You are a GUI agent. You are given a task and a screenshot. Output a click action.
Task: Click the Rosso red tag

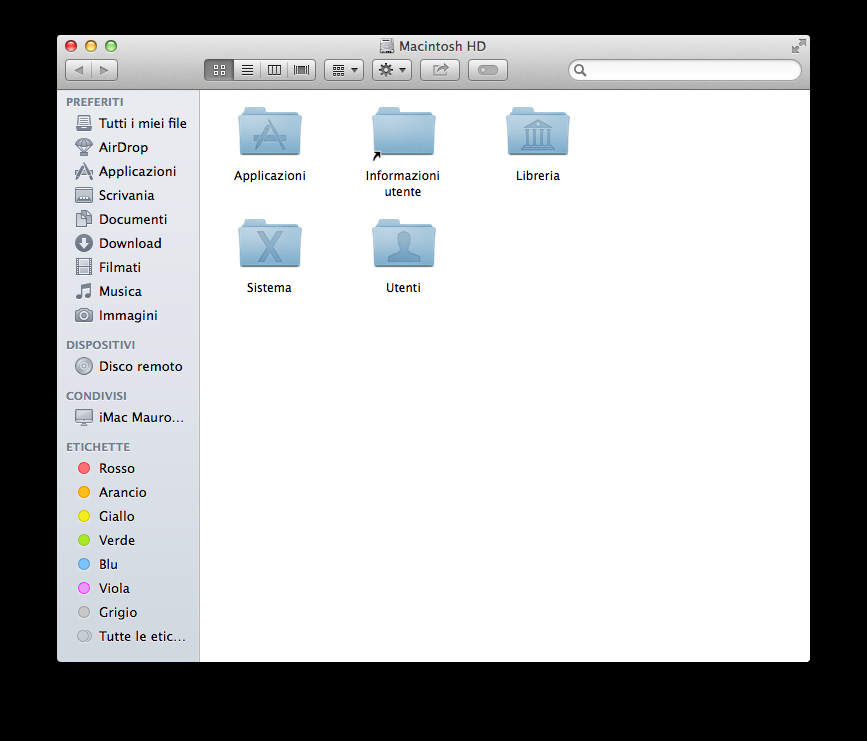point(116,468)
